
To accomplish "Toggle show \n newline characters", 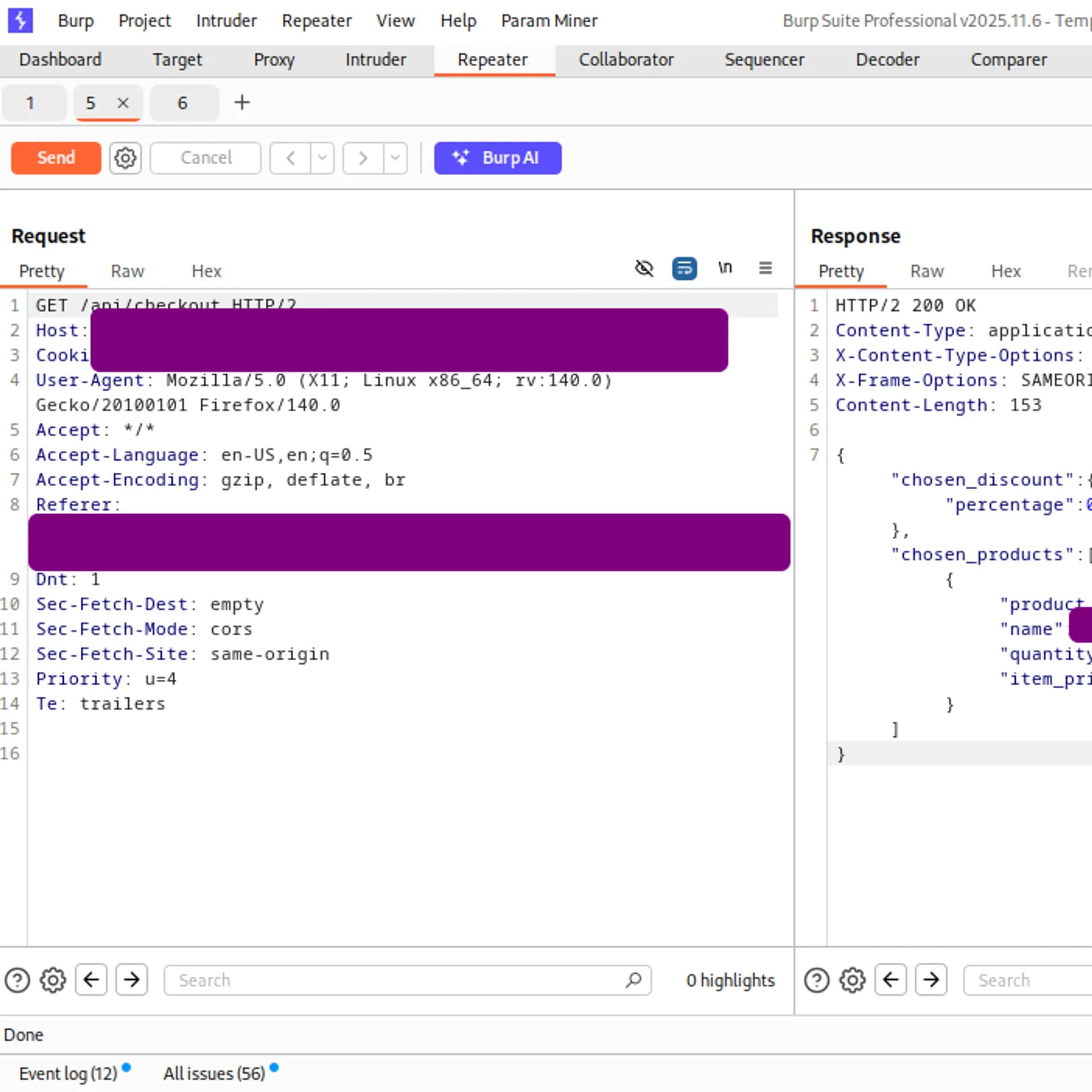I will (725, 267).
